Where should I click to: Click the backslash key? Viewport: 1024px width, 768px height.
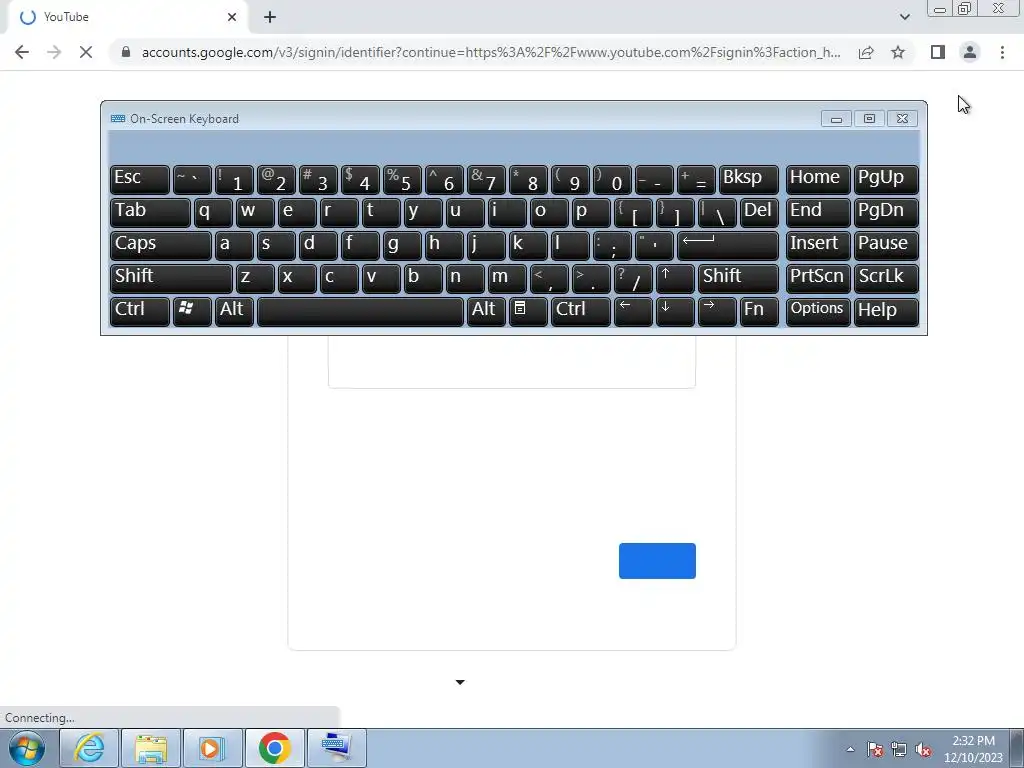coord(716,212)
